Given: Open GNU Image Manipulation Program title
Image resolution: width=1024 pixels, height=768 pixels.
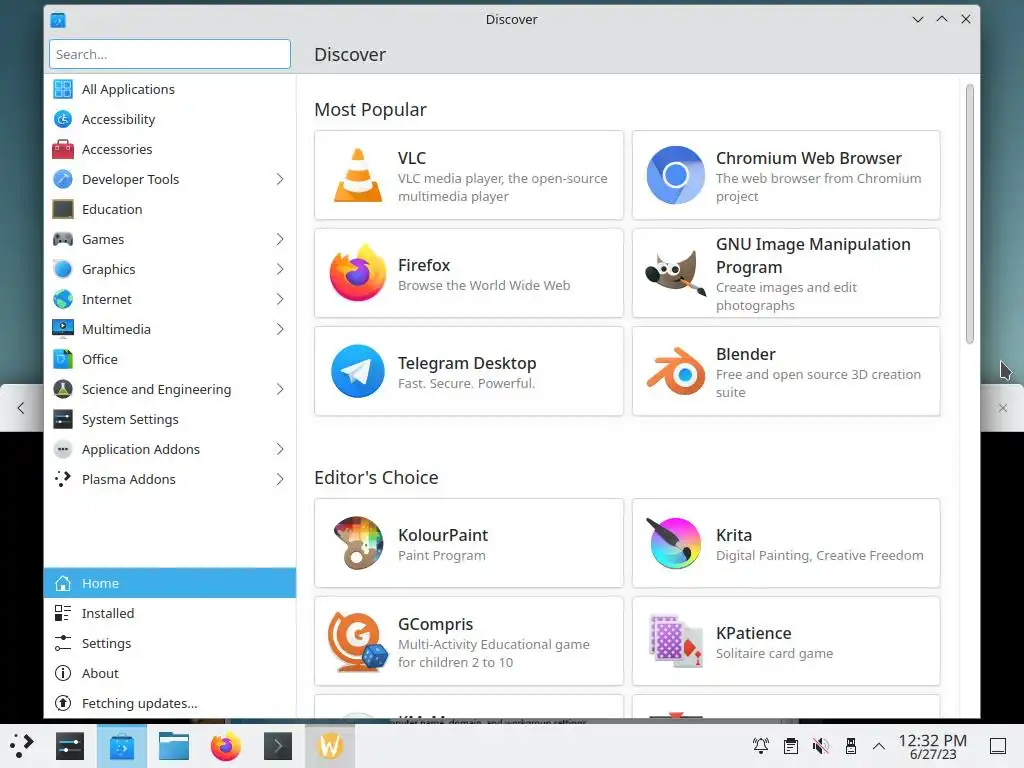Looking at the screenshot, I should (813, 255).
